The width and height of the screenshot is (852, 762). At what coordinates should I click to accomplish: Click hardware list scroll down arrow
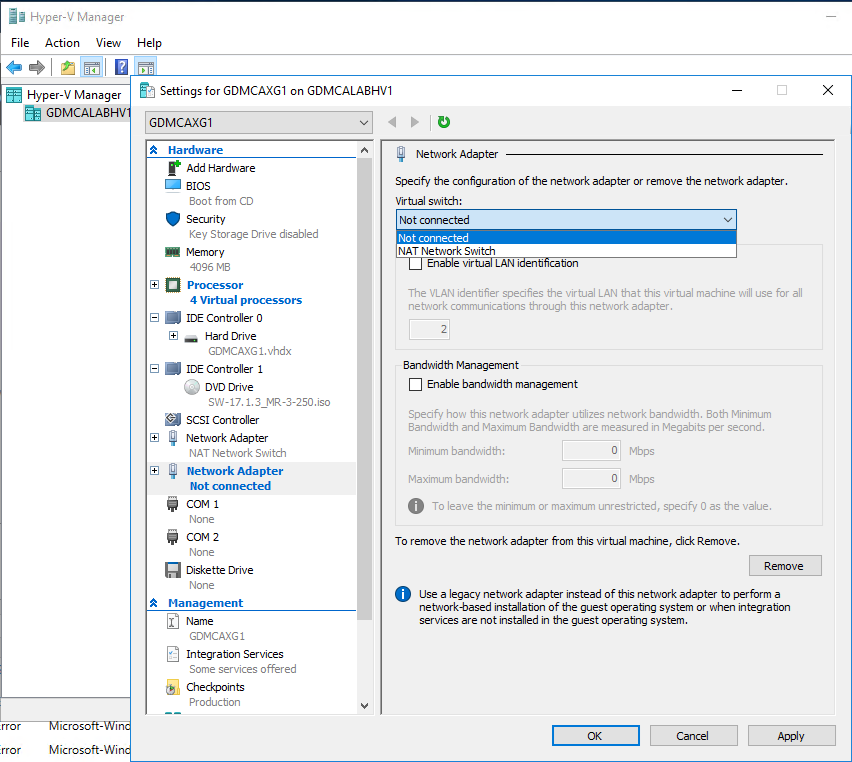[365, 705]
